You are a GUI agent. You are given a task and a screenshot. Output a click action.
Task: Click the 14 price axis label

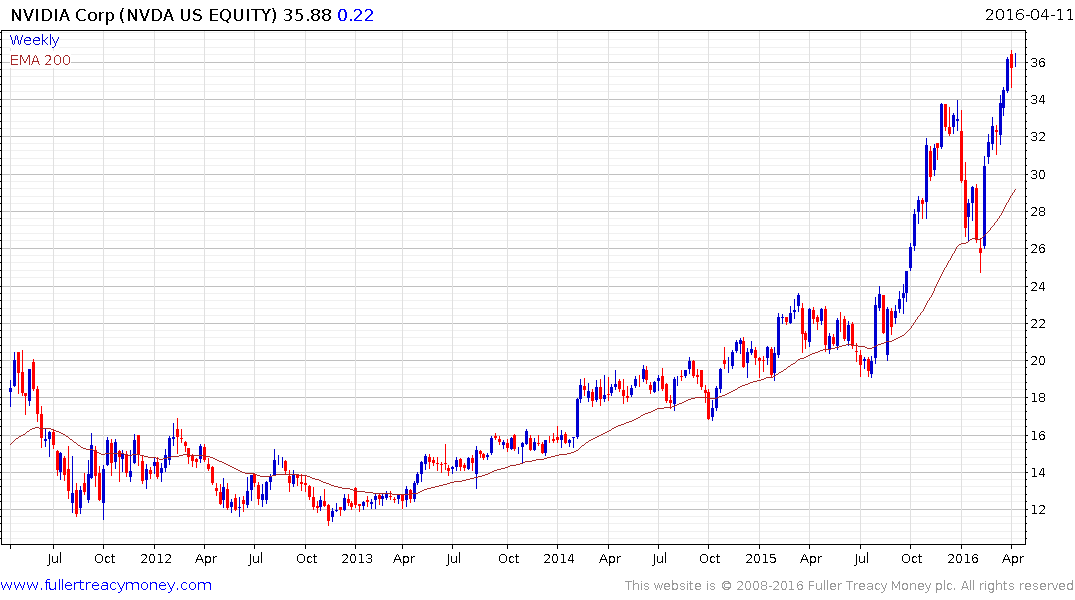[x=1038, y=472]
